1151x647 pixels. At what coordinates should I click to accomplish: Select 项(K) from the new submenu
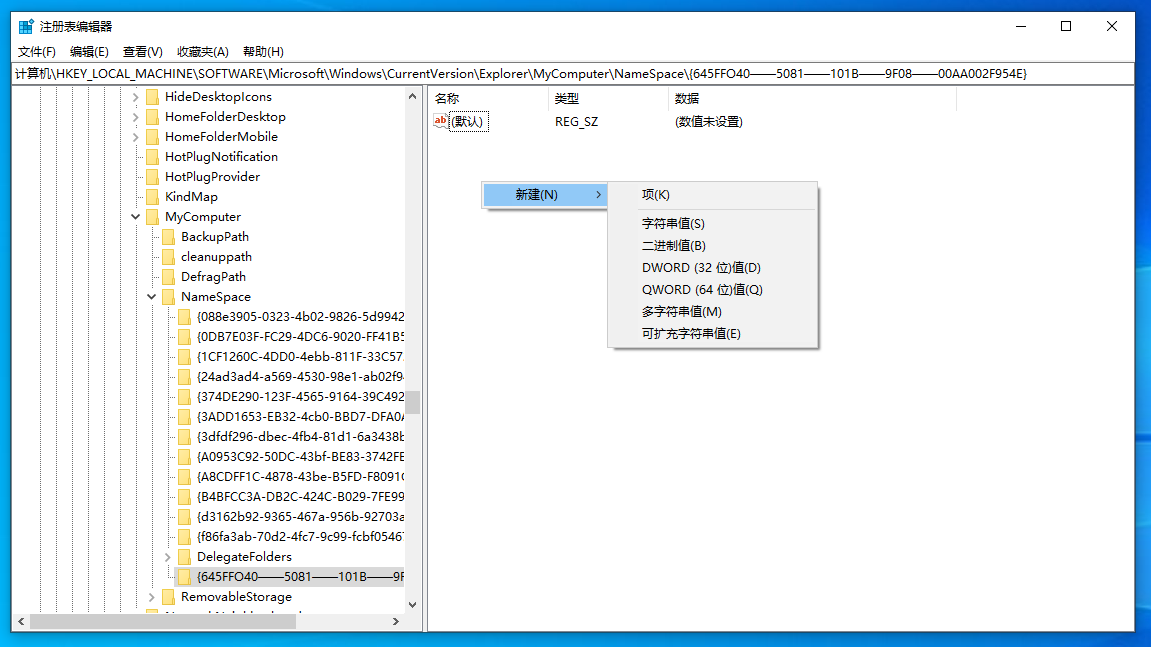pyautogui.click(x=654, y=193)
